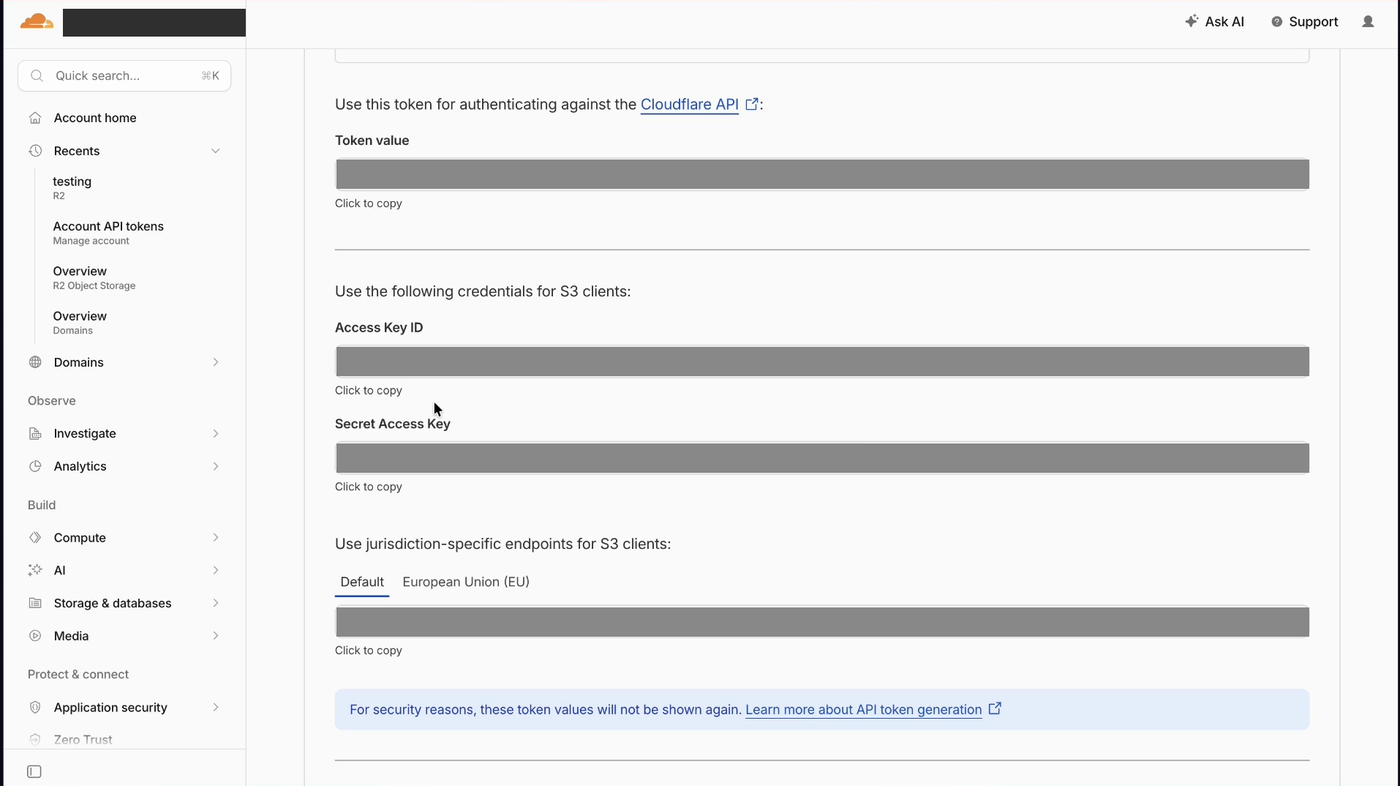
Task: Click the Analytics sidebar label
Action: click(x=80, y=466)
